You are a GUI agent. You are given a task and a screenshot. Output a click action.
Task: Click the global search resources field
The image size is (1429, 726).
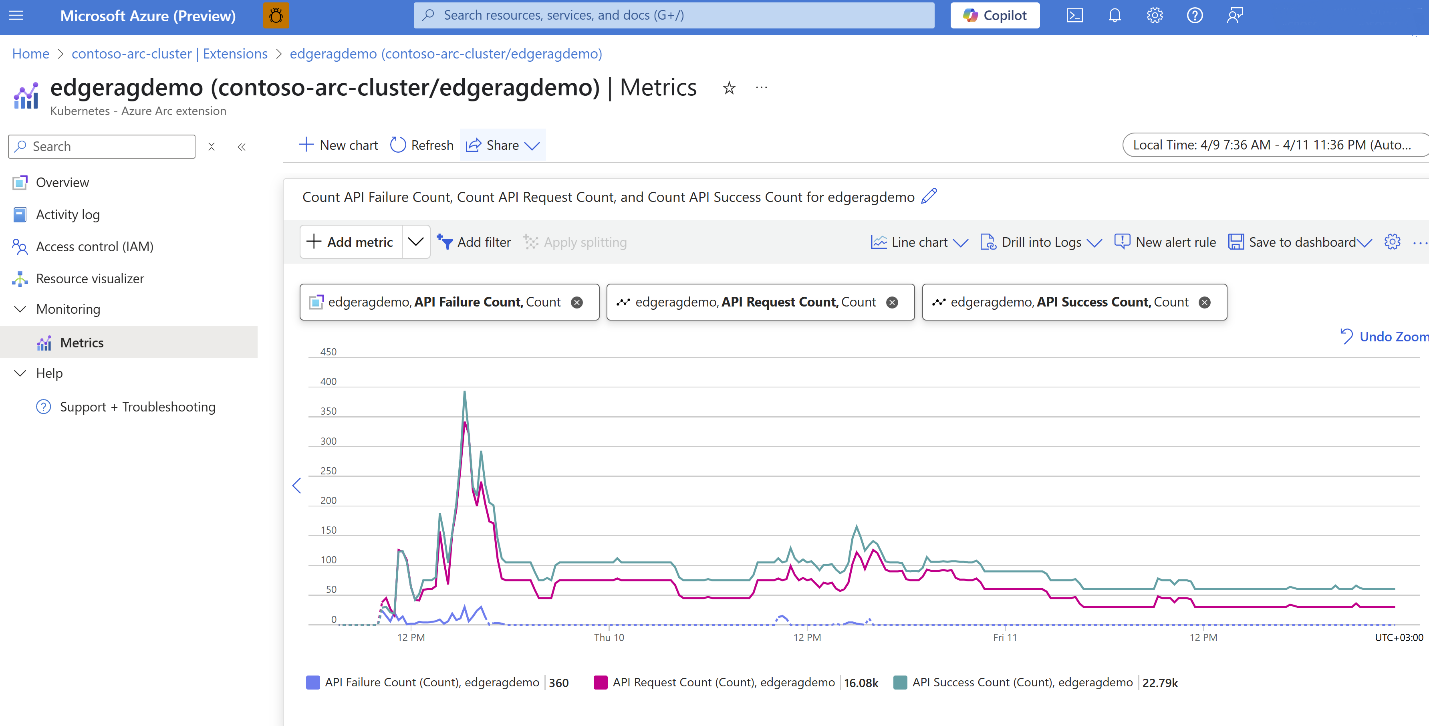click(674, 15)
